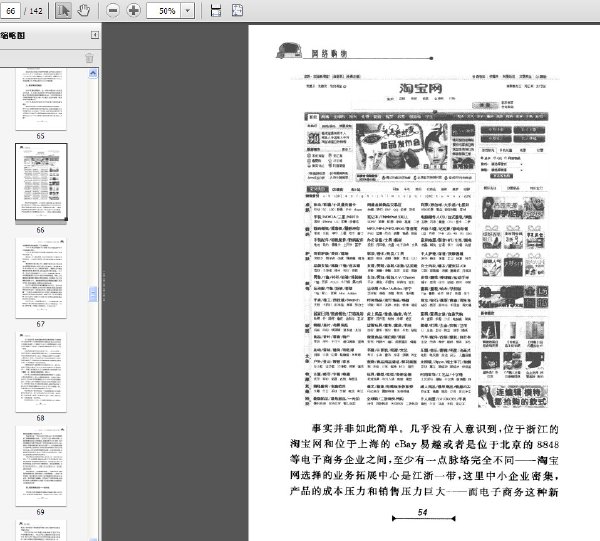Zoom in with the plus button
600x541 pixels.
pos(133,10)
